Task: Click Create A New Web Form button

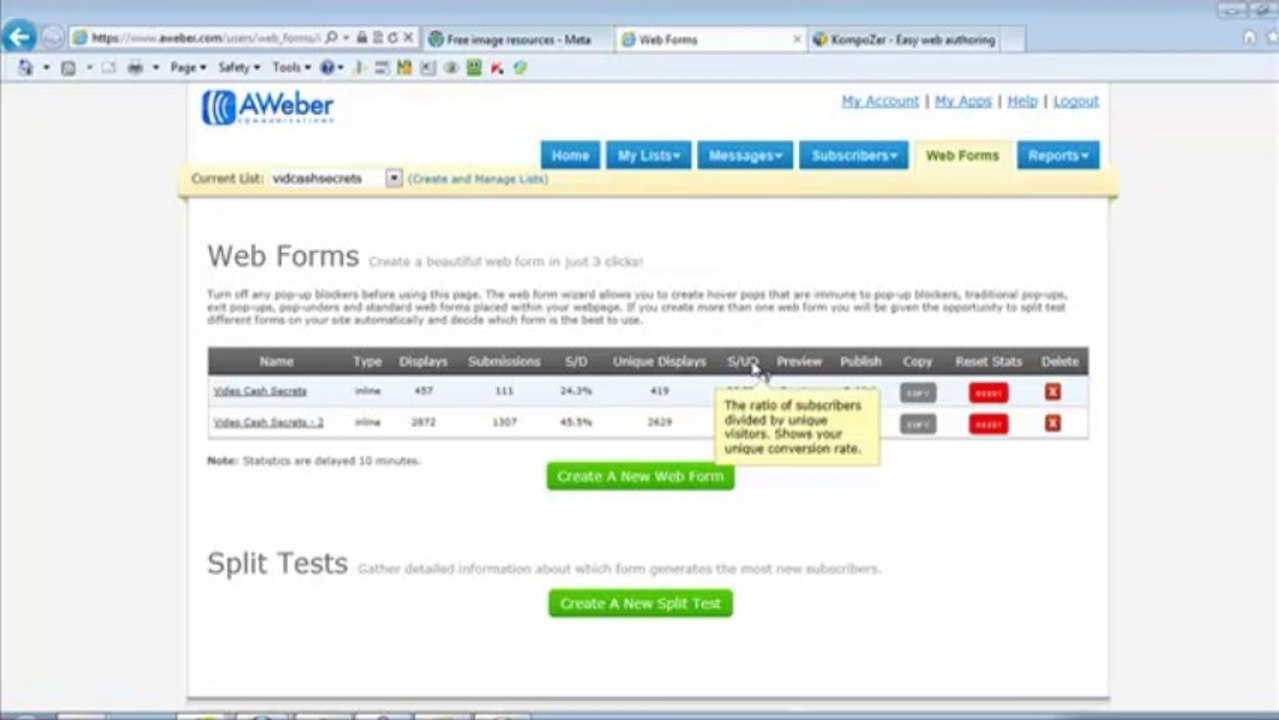Action: tap(641, 476)
